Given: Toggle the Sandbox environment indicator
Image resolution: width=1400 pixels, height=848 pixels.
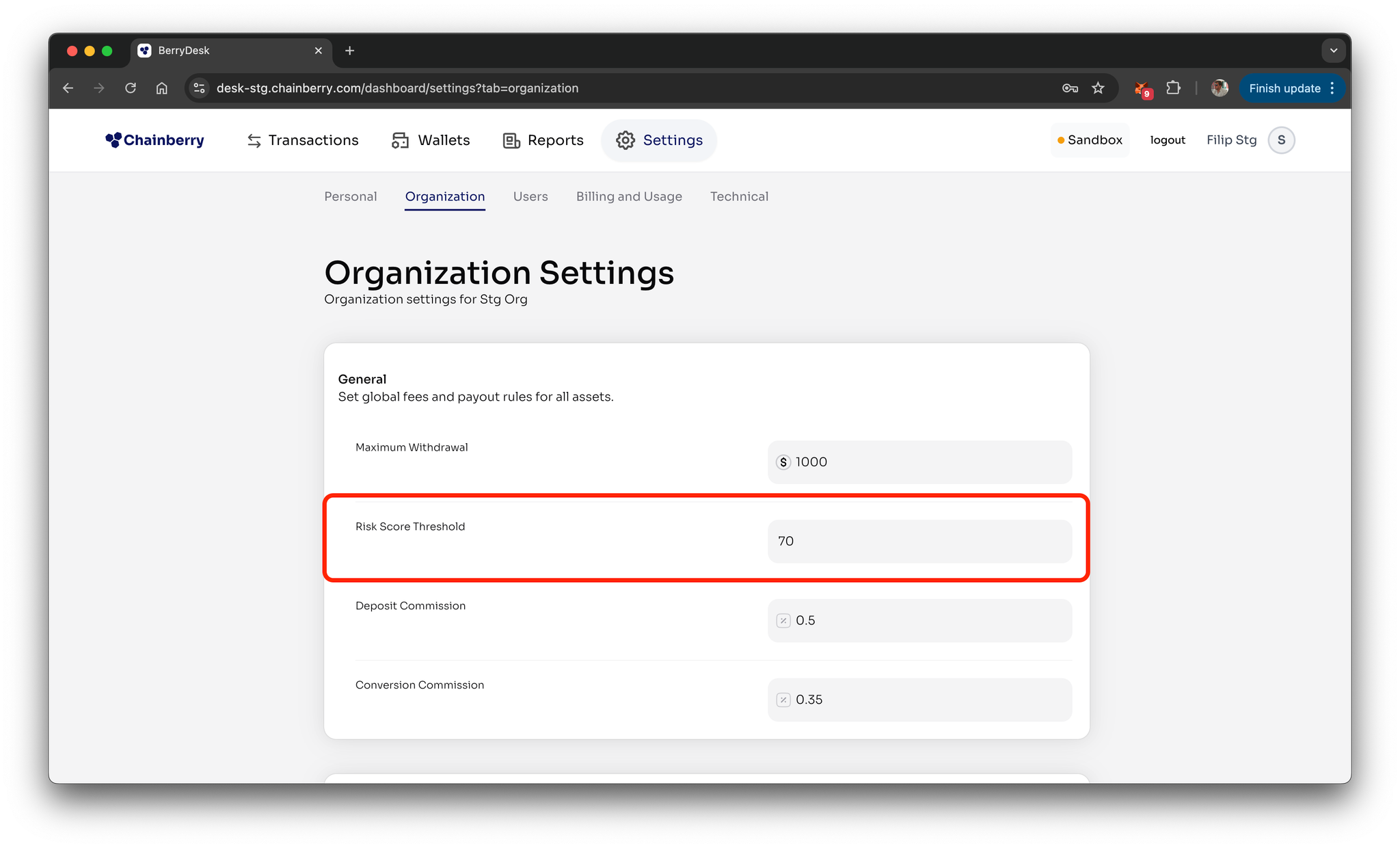Looking at the screenshot, I should click(1090, 140).
